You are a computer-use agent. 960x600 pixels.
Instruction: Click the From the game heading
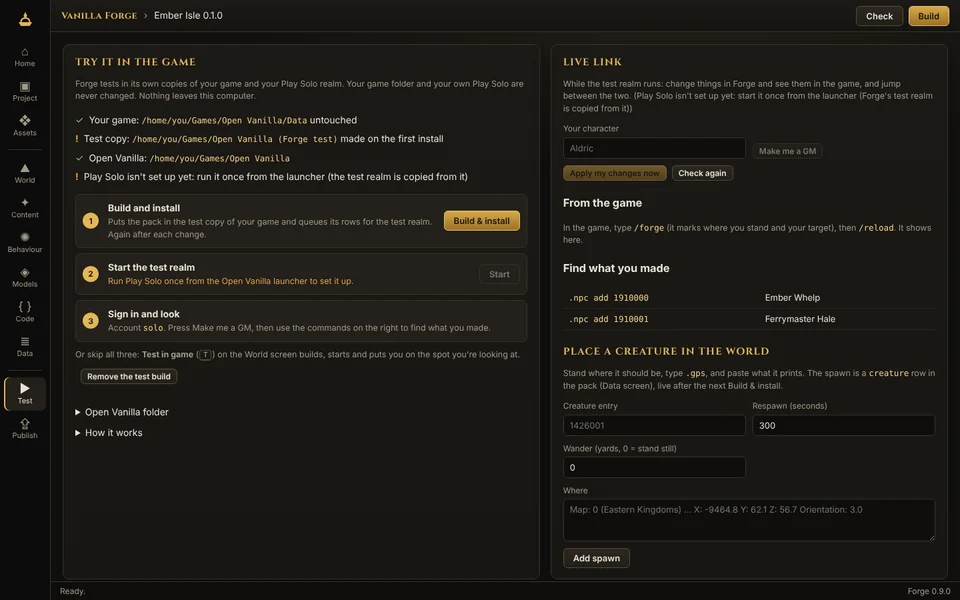(602, 203)
